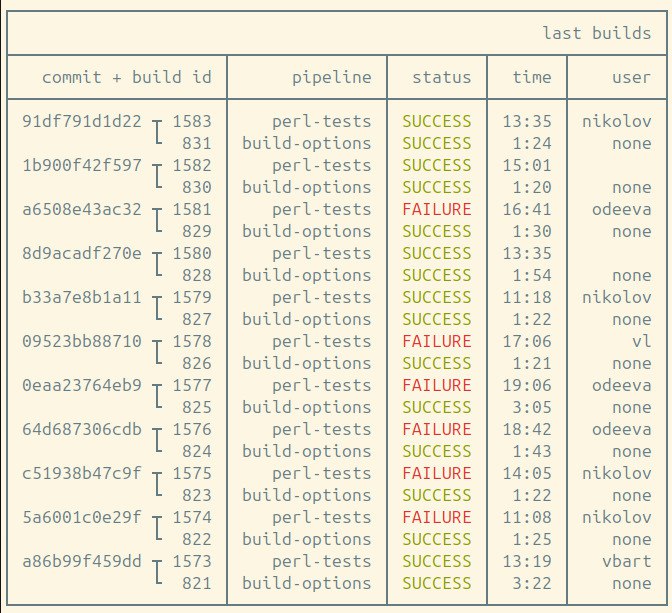The height and width of the screenshot is (613, 672).
Task: Select commit 8d9acadf270e
Action: [82, 253]
